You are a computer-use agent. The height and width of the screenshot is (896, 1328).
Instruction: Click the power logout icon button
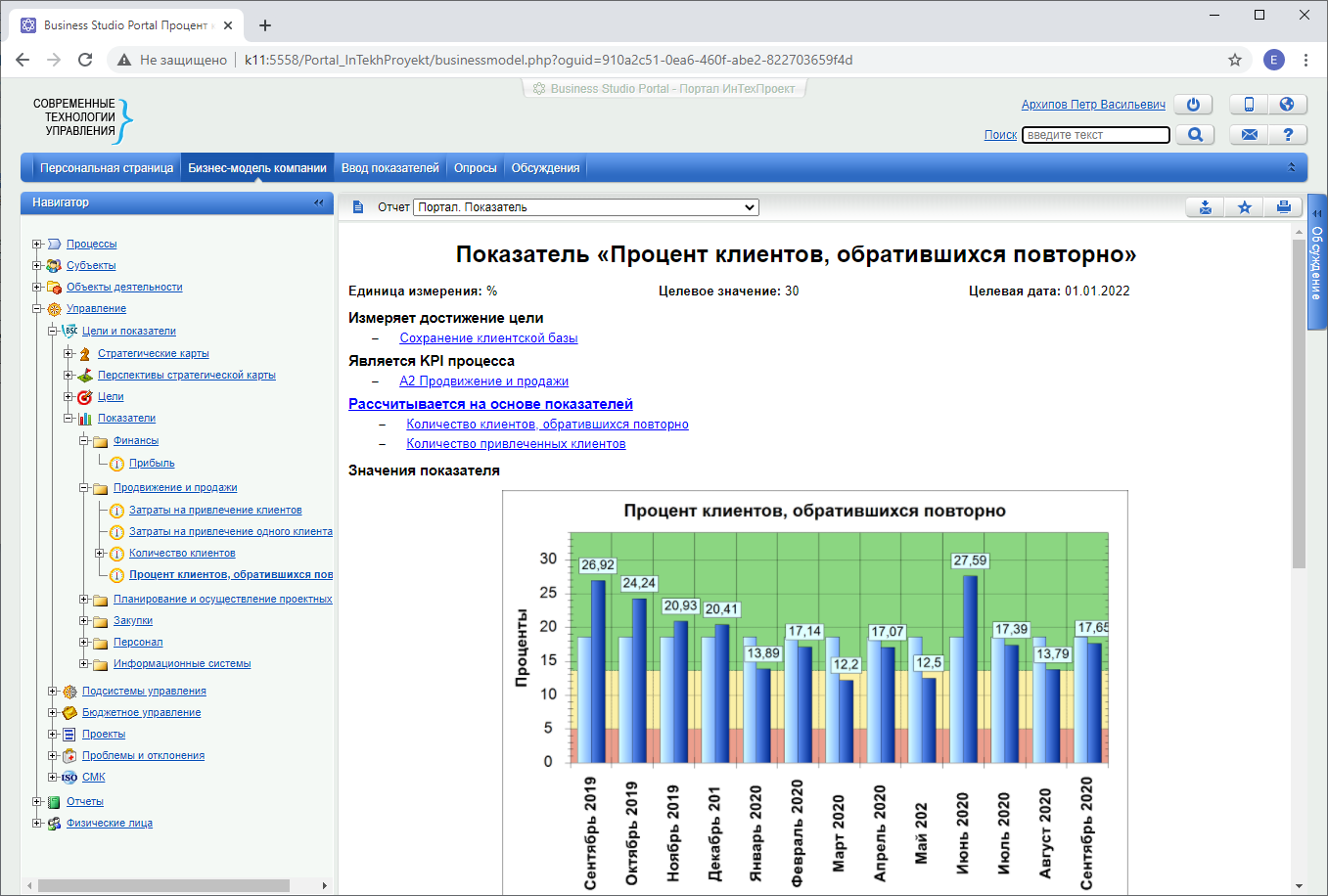click(1193, 105)
